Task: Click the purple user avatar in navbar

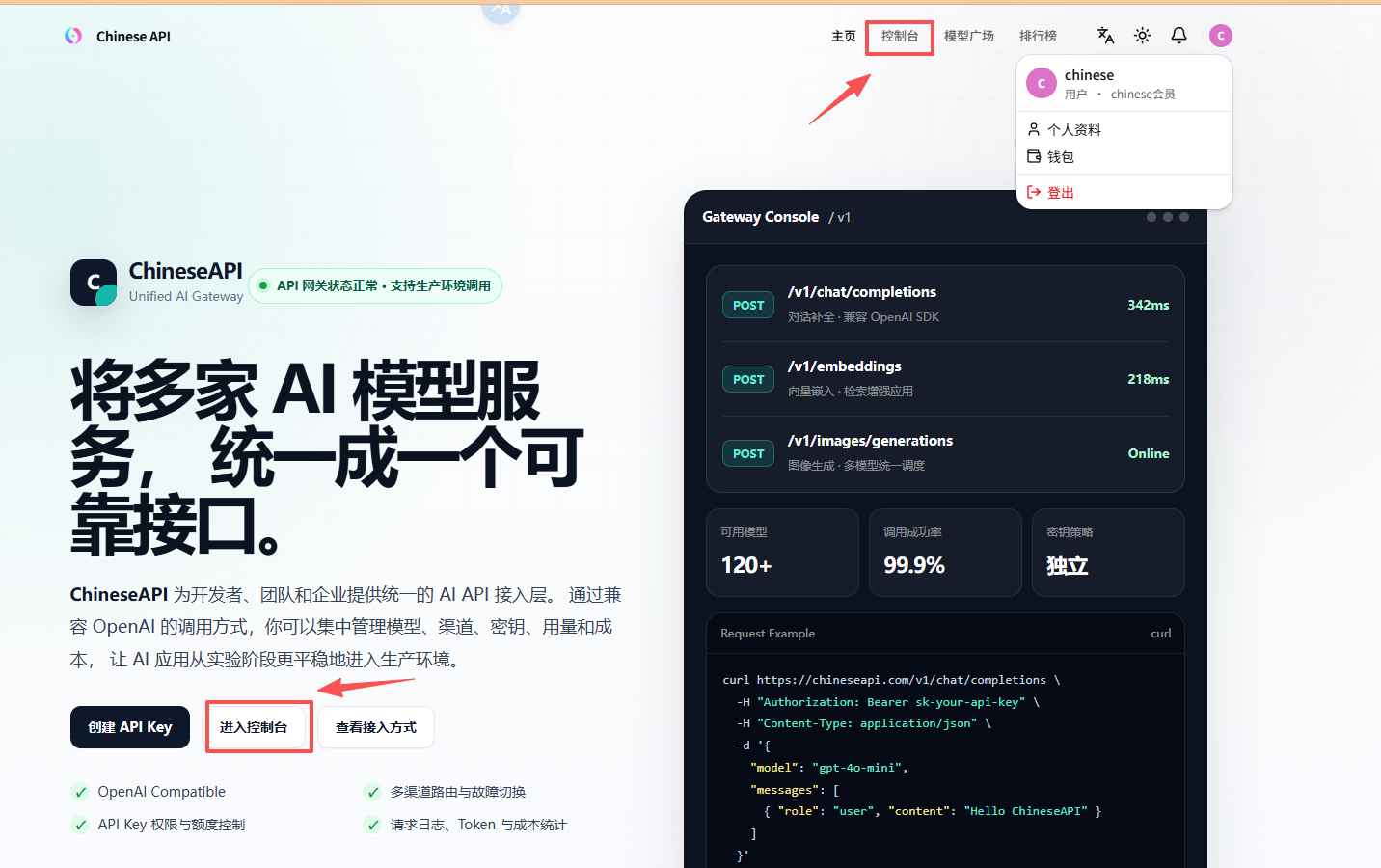Action: (x=1221, y=36)
